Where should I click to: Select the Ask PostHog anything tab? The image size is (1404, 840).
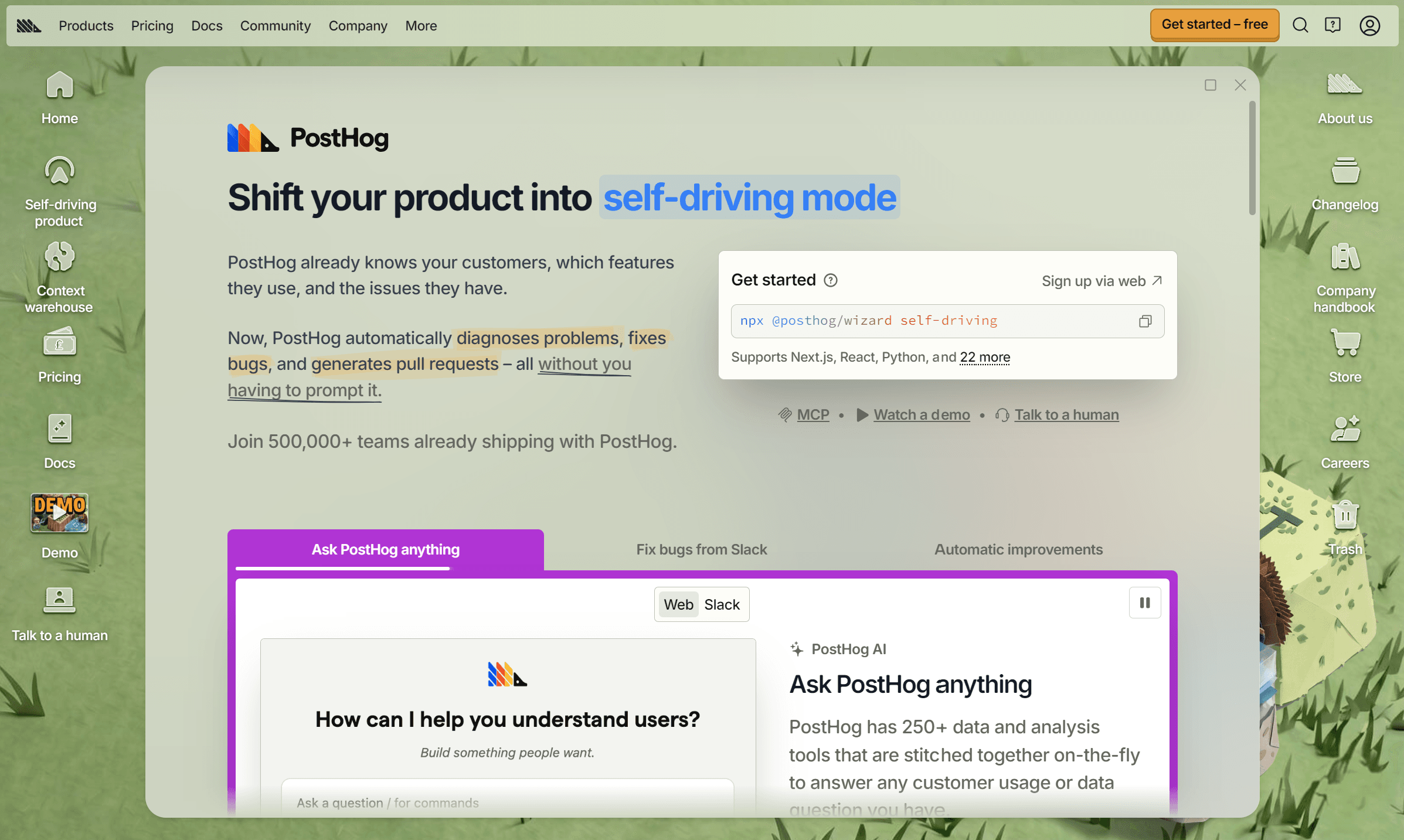tap(386, 550)
